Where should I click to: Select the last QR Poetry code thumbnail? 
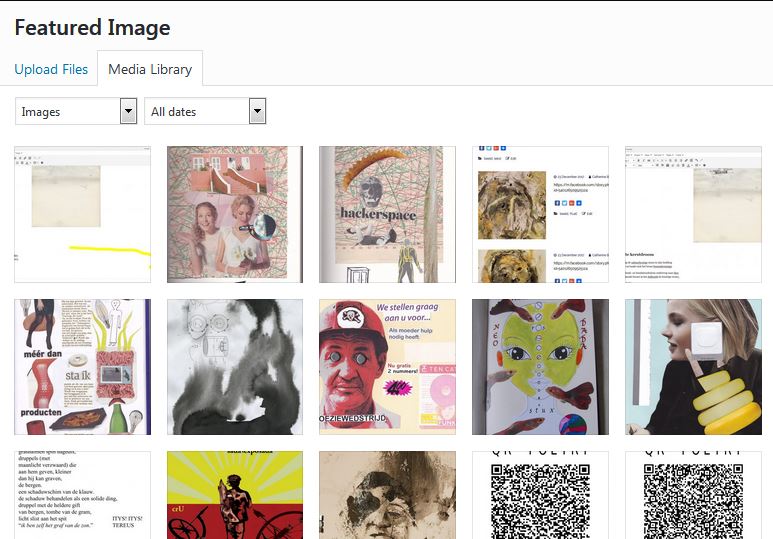[693, 495]
